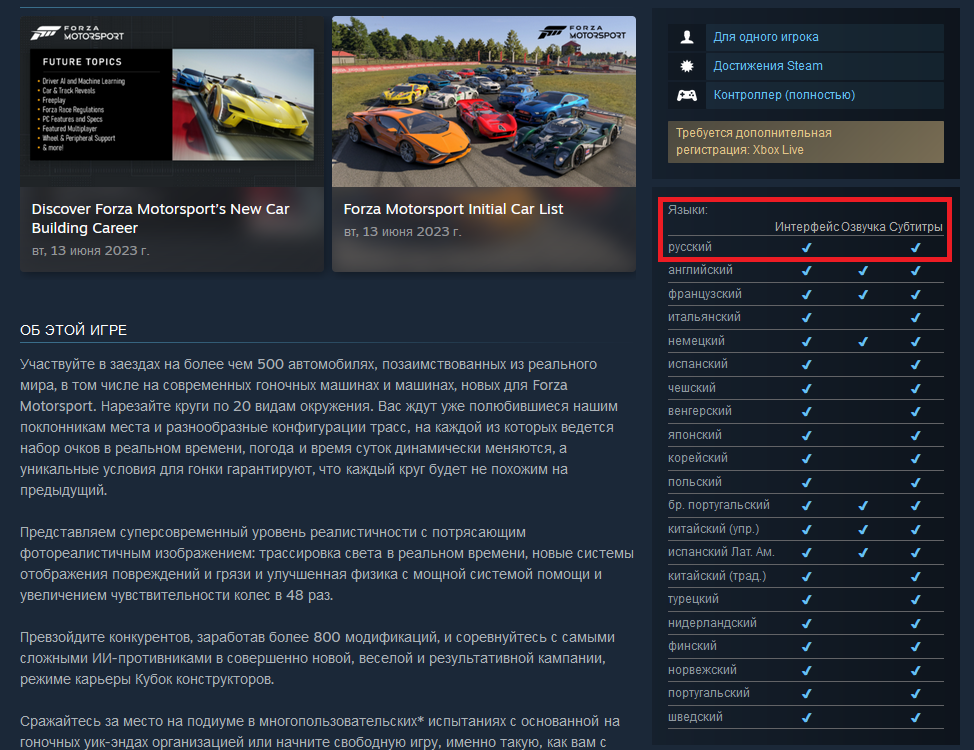Image resolution: width=974 pixels, height=750 pixels.
Task: Click the "Интерфейс" column header
Action: (807, 227)
